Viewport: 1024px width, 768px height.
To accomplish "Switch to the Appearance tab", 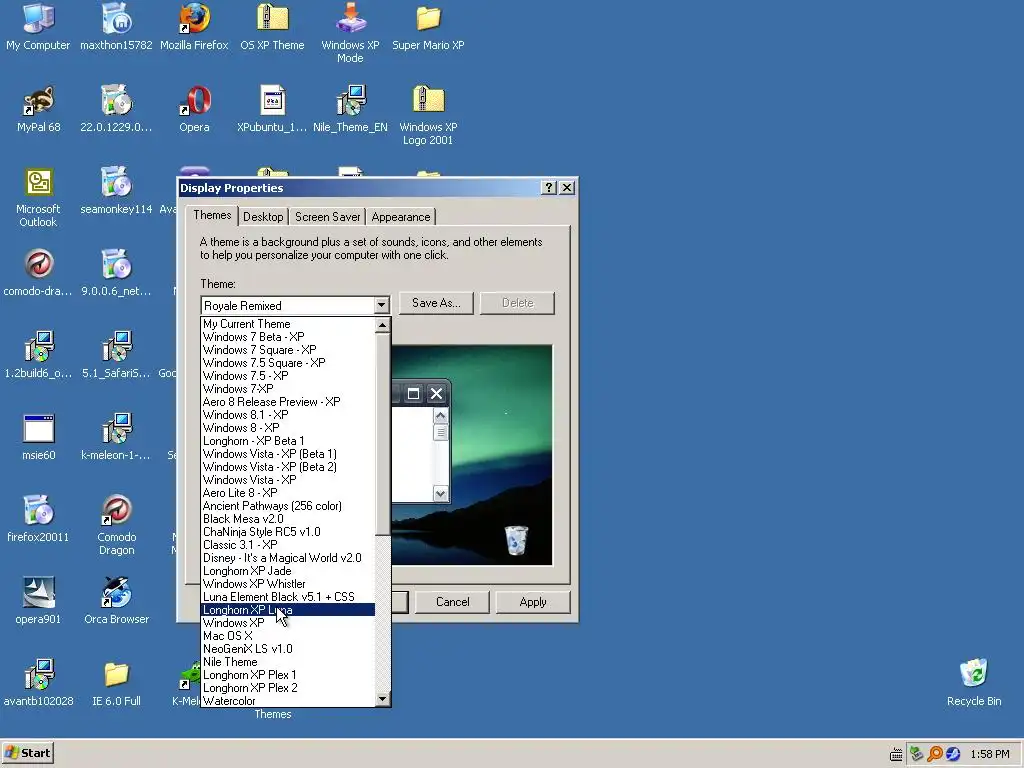I will tap(401, 217).
